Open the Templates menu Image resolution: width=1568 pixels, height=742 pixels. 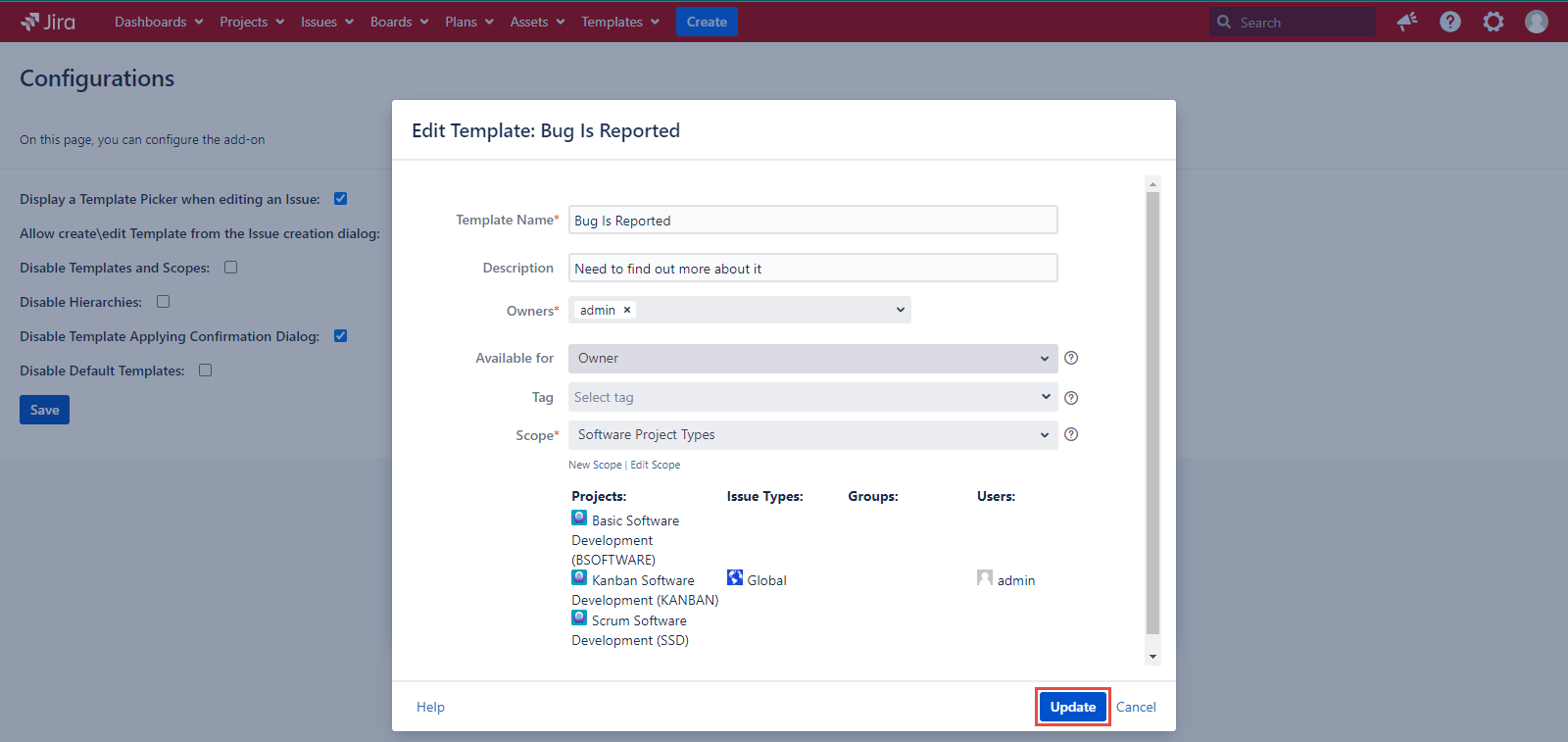pyautogui.click(x=619, y=22)
